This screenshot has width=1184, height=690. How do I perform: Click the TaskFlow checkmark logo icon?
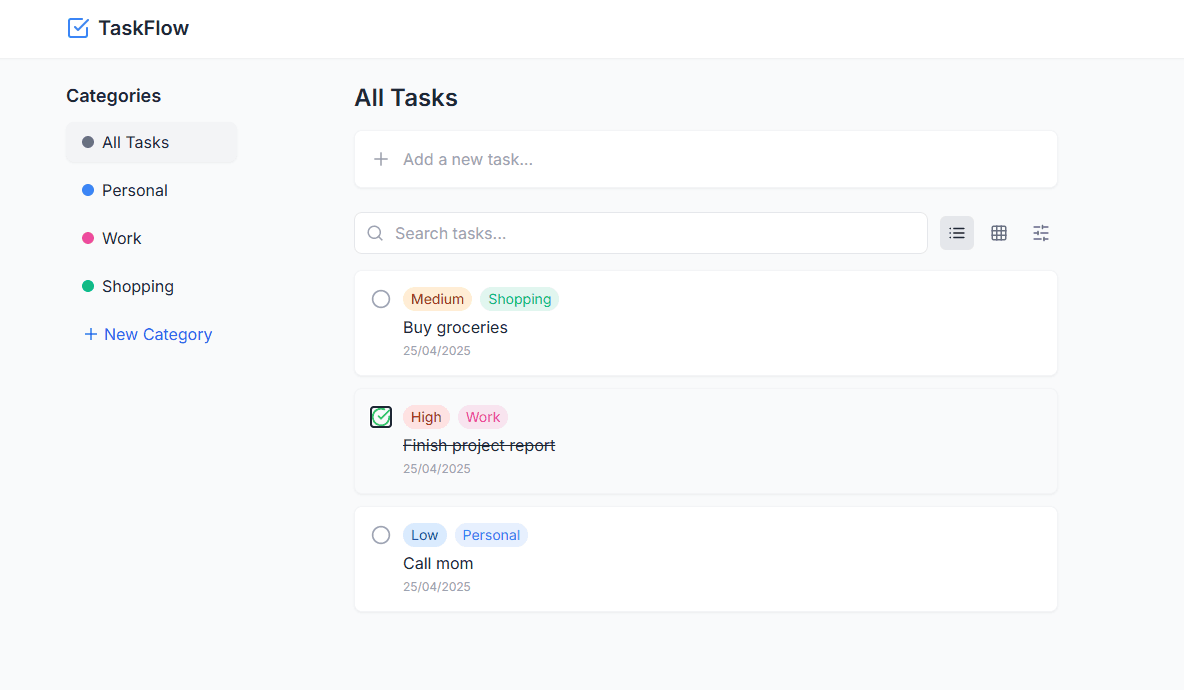[x=78, y=28]
